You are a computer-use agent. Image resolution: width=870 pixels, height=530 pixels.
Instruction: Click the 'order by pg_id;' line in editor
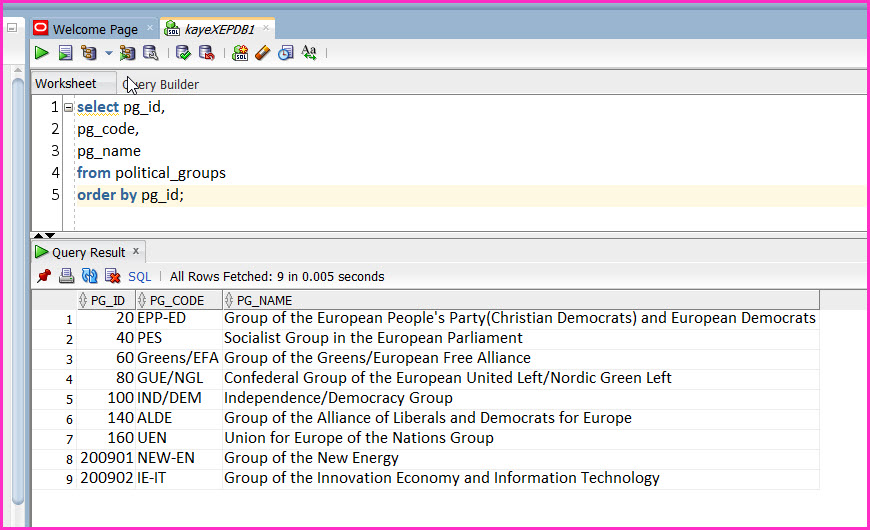[x=130, y=195]
